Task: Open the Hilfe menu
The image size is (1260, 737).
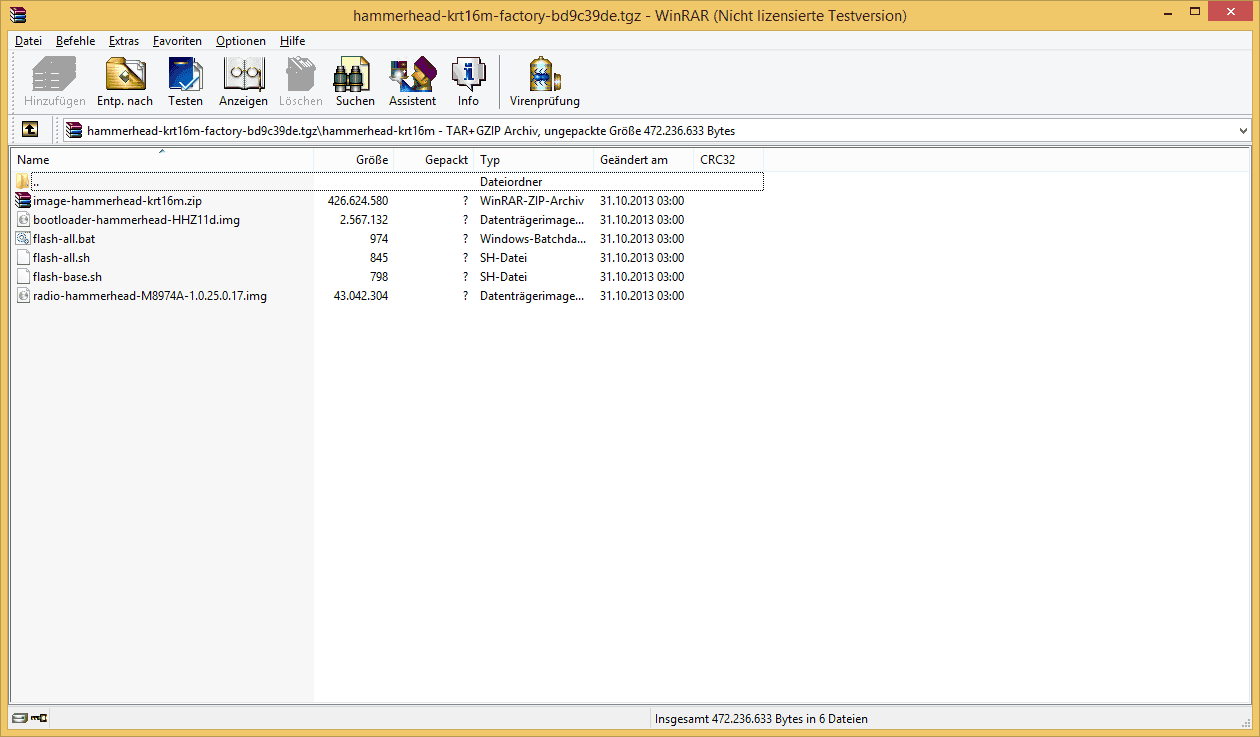Action: pyautogui.click(x=293, y=41)
